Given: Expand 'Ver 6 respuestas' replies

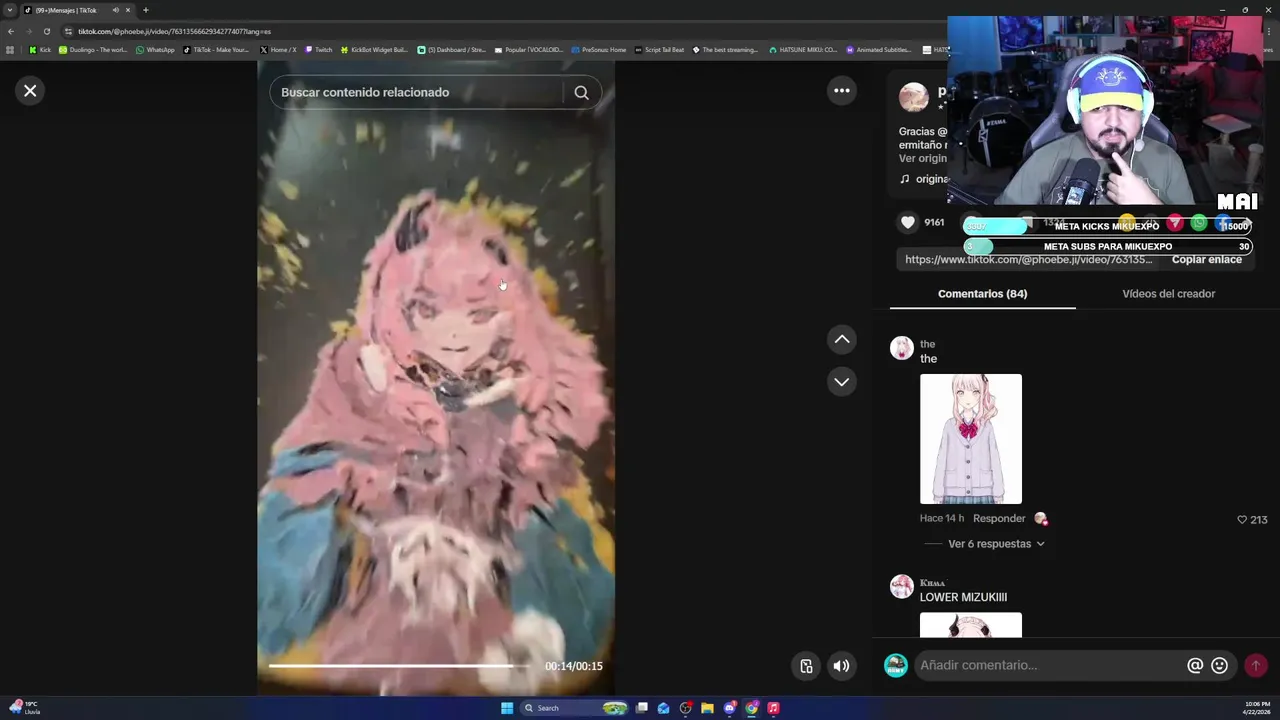Looking at the screenshot, I should [996, 544].
